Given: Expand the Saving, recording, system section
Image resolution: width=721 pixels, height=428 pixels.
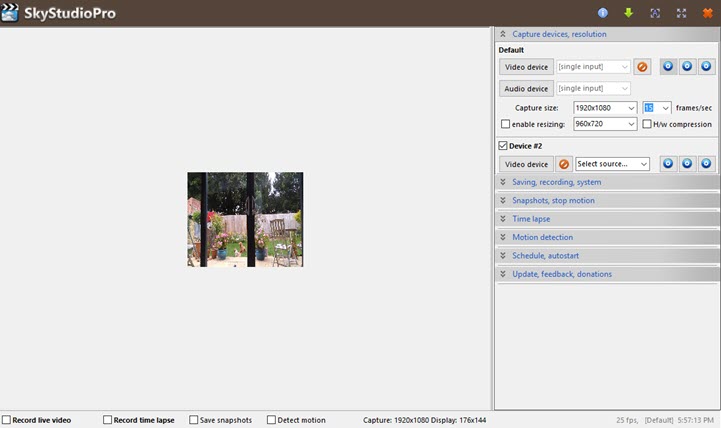Looking at the screenshot, I should click(556, 182).
